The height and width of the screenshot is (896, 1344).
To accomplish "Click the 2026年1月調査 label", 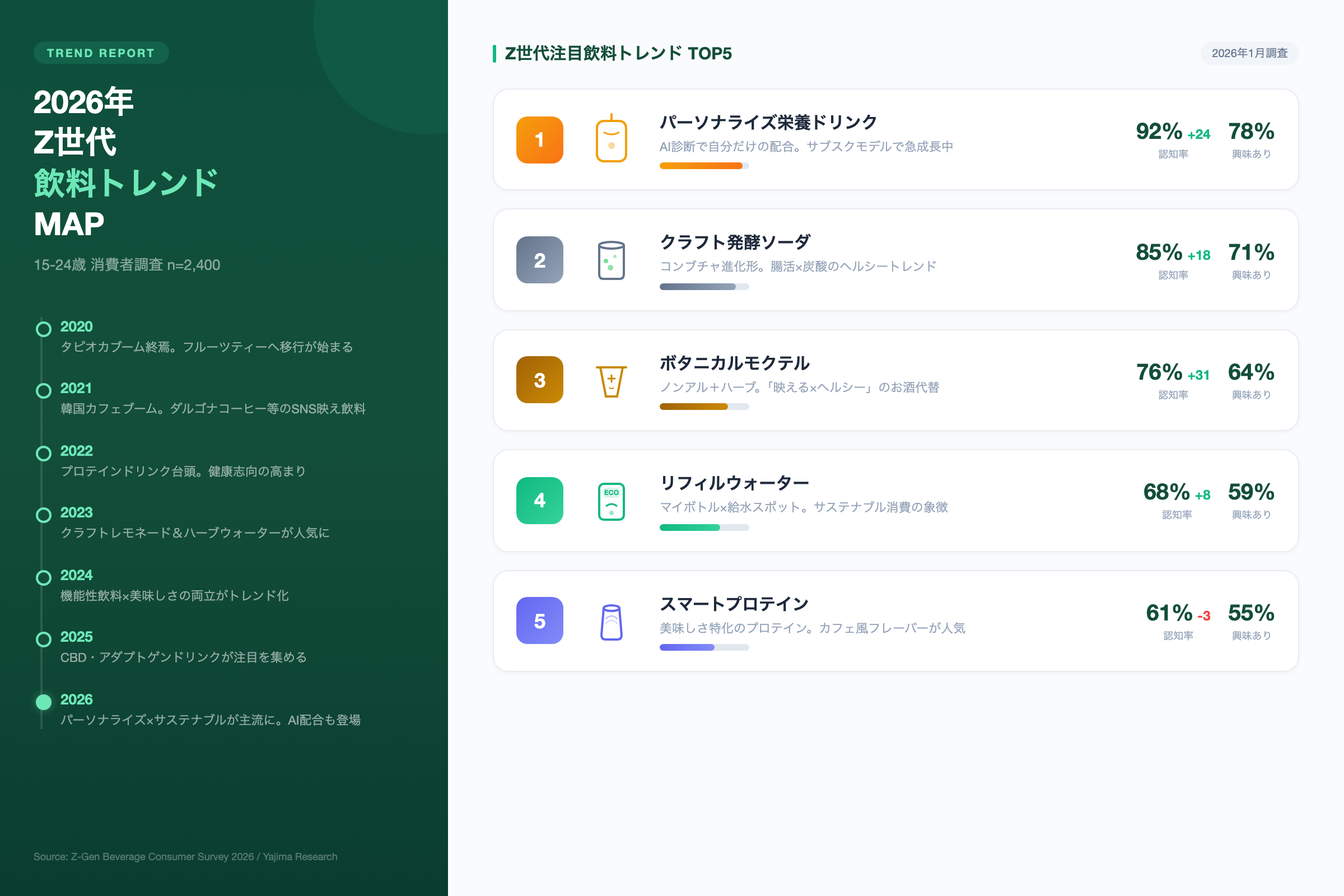I will tap(1250, 53).
